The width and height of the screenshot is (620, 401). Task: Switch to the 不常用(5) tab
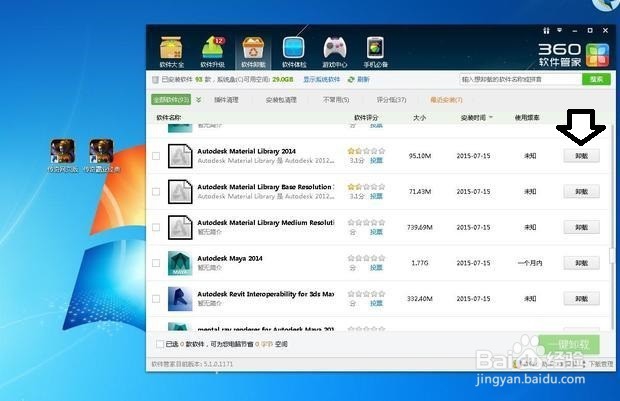(x=336, y=100)
